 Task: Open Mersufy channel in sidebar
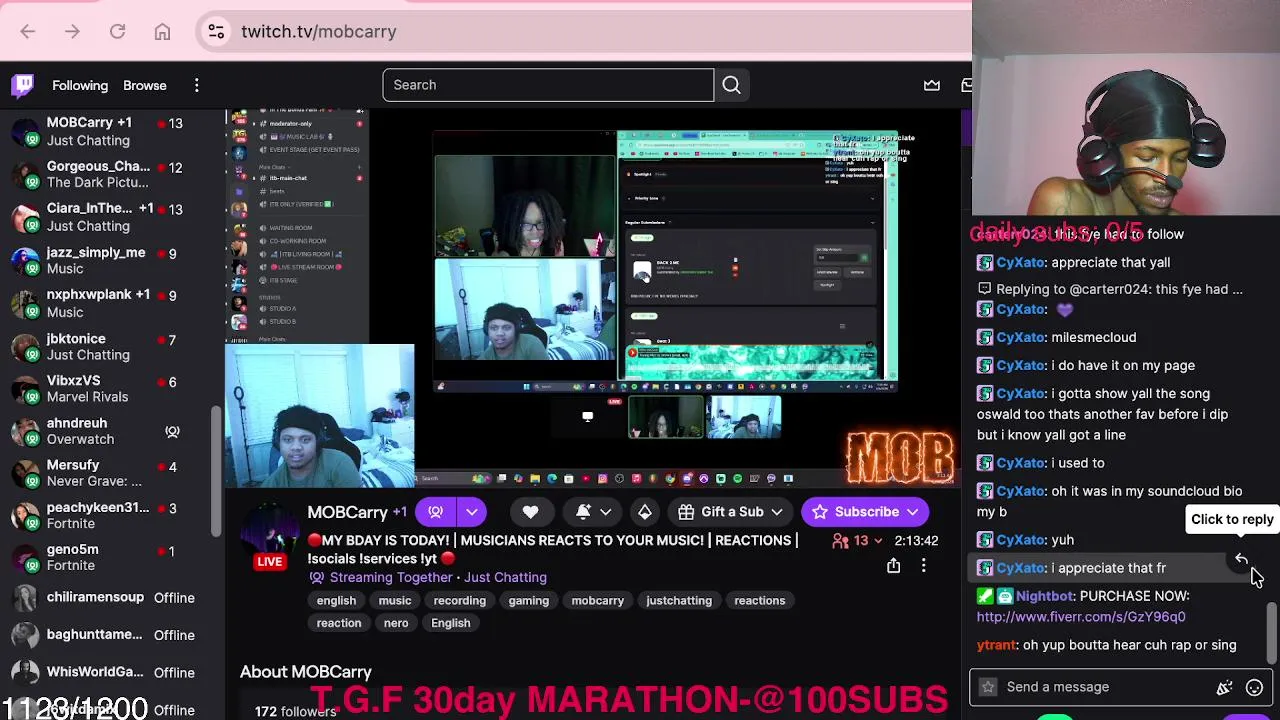(110, 473)
